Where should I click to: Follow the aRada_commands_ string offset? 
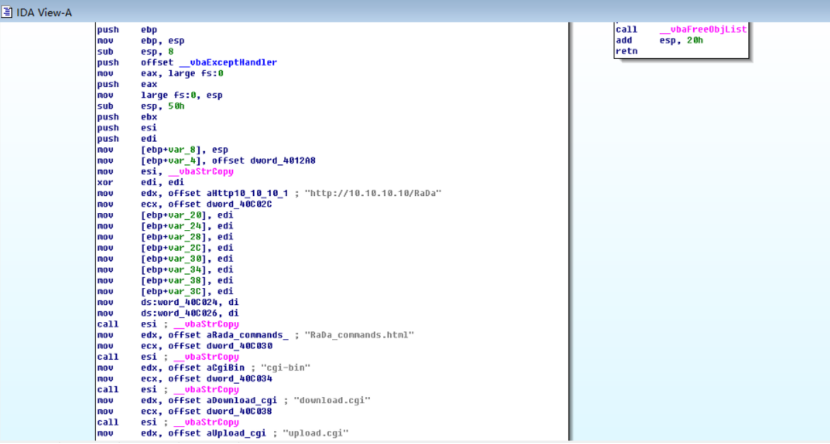247,335
